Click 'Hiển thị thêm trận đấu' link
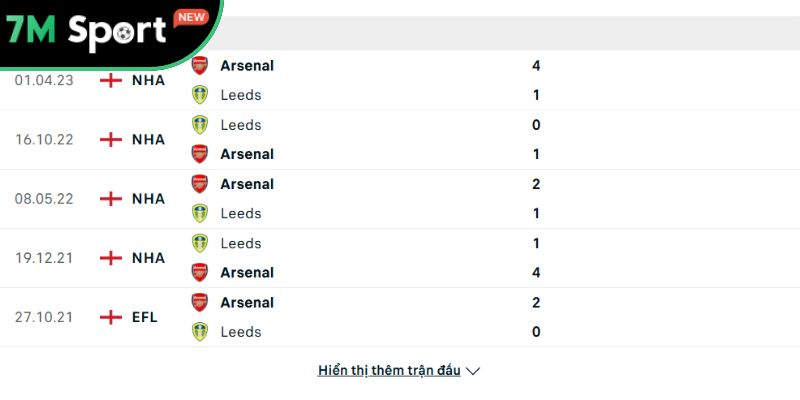The height and width of the screenshot is (400, 800). [389, 370]
